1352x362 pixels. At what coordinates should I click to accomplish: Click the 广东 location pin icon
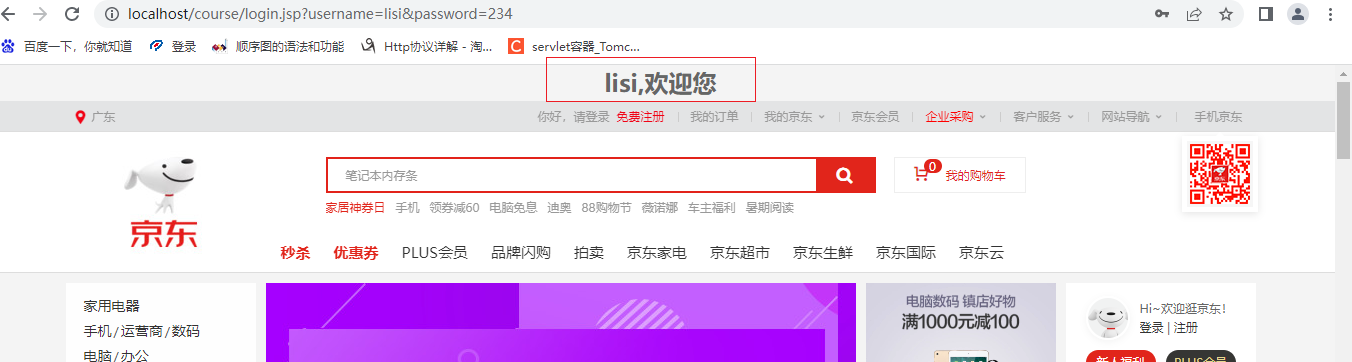(80, 117)
